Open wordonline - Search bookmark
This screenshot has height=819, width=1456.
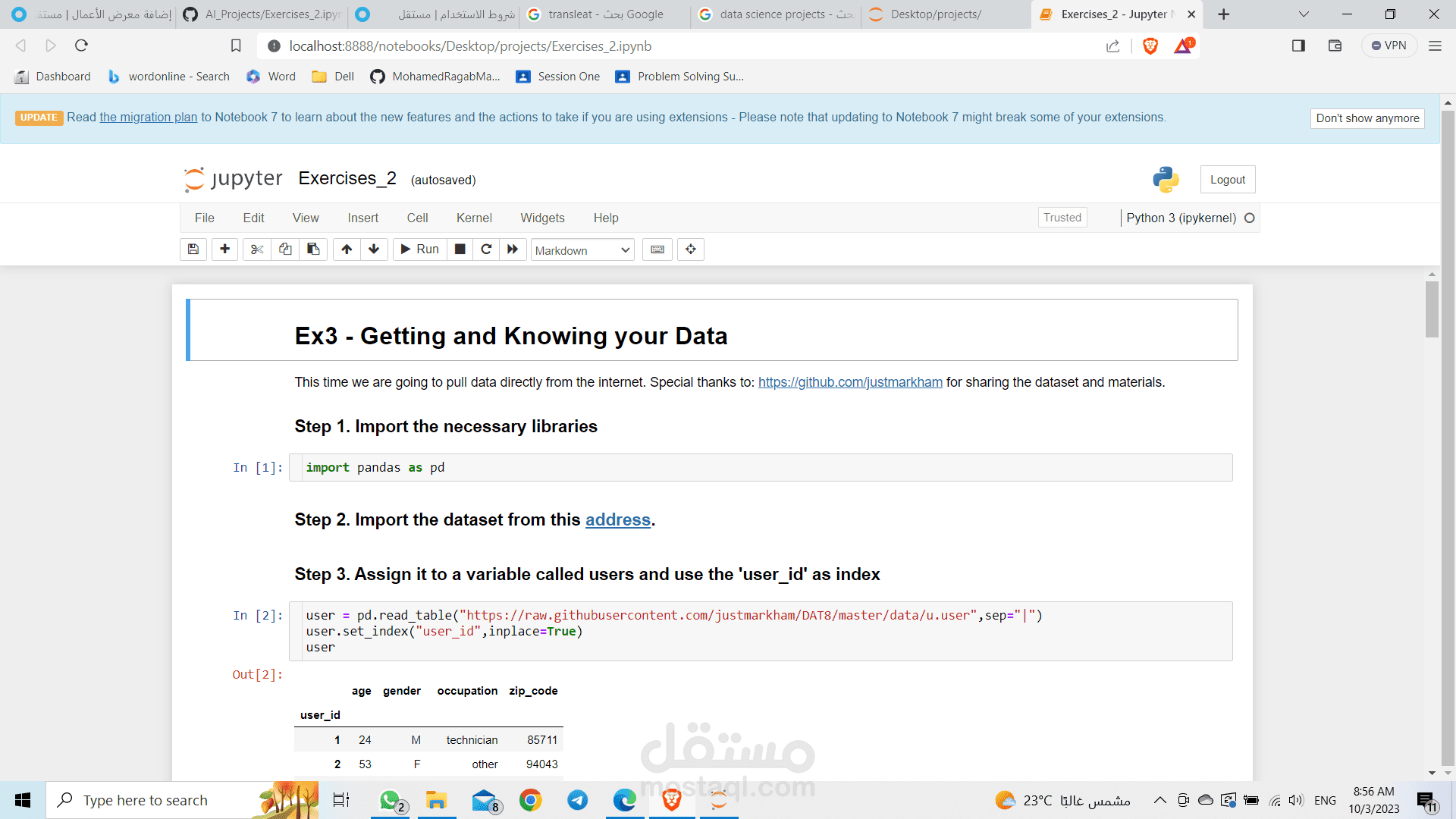tap(168, 77)
